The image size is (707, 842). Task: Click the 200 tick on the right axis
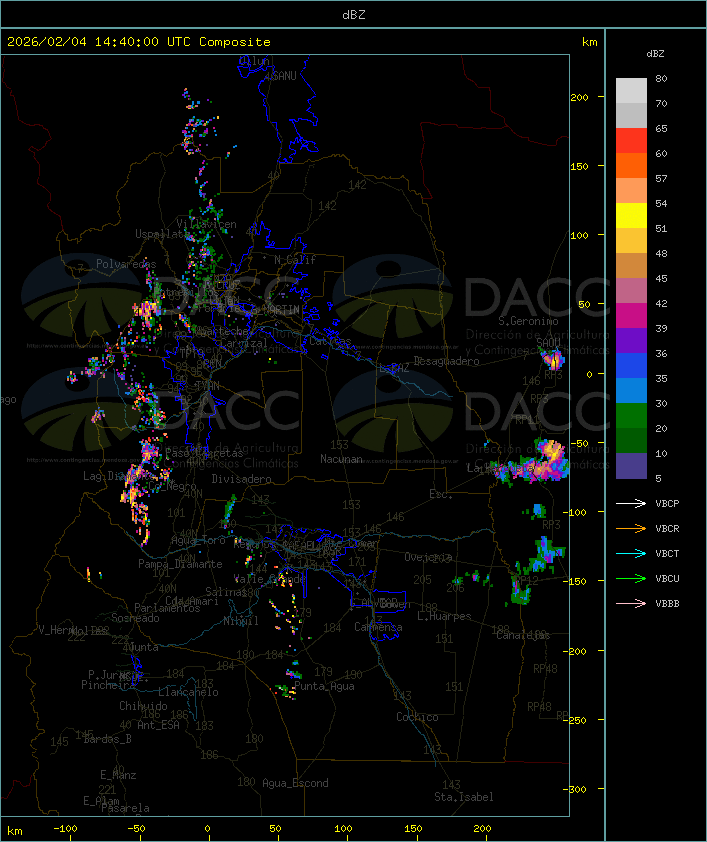pyautogui.click(x=579, y=97)
